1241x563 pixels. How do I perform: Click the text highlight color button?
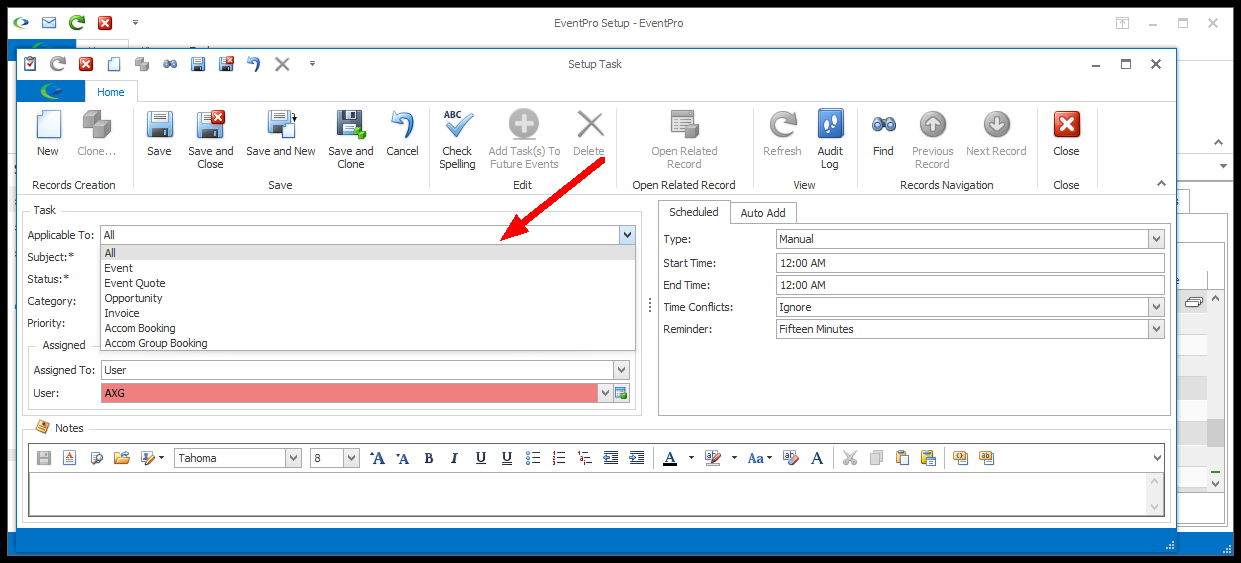point(713,458)
